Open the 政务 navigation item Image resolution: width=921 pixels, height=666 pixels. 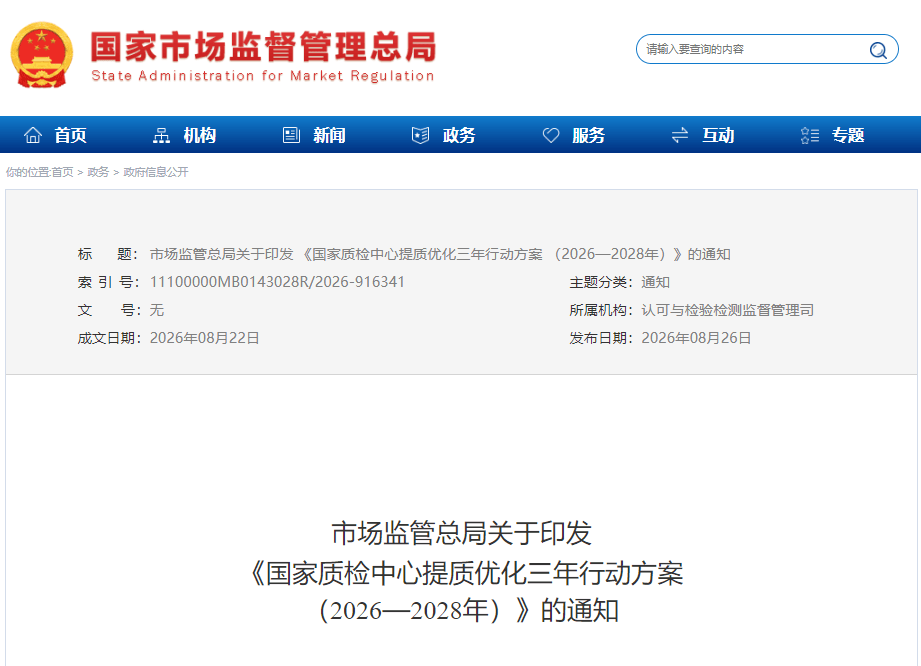point(459,135)
